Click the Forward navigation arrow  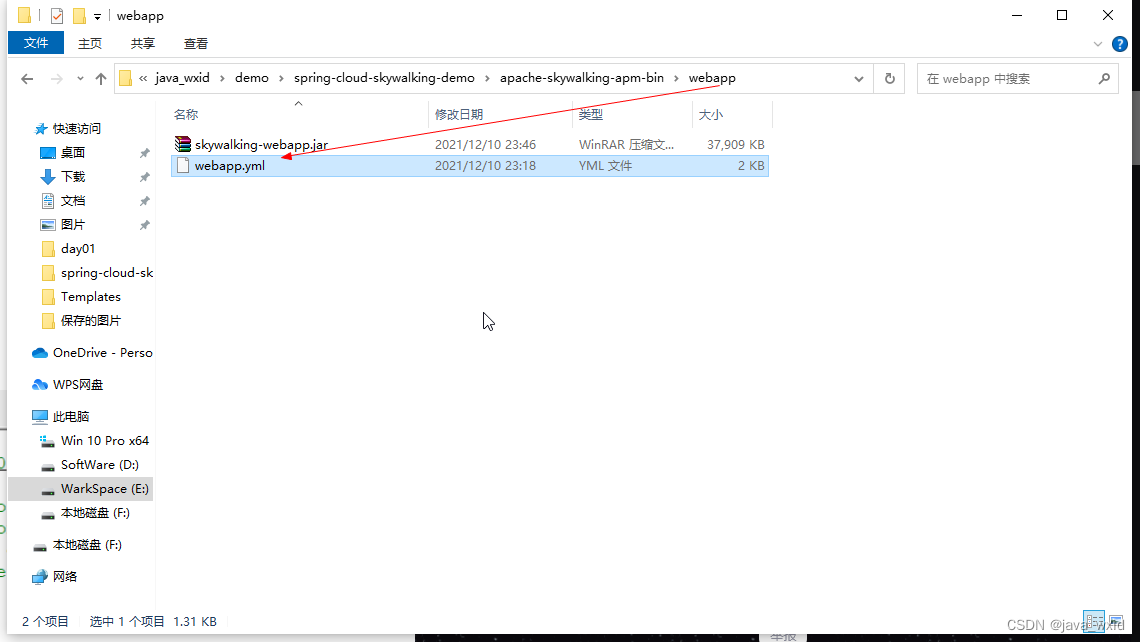pyautogui.click(x=57, y=79)
